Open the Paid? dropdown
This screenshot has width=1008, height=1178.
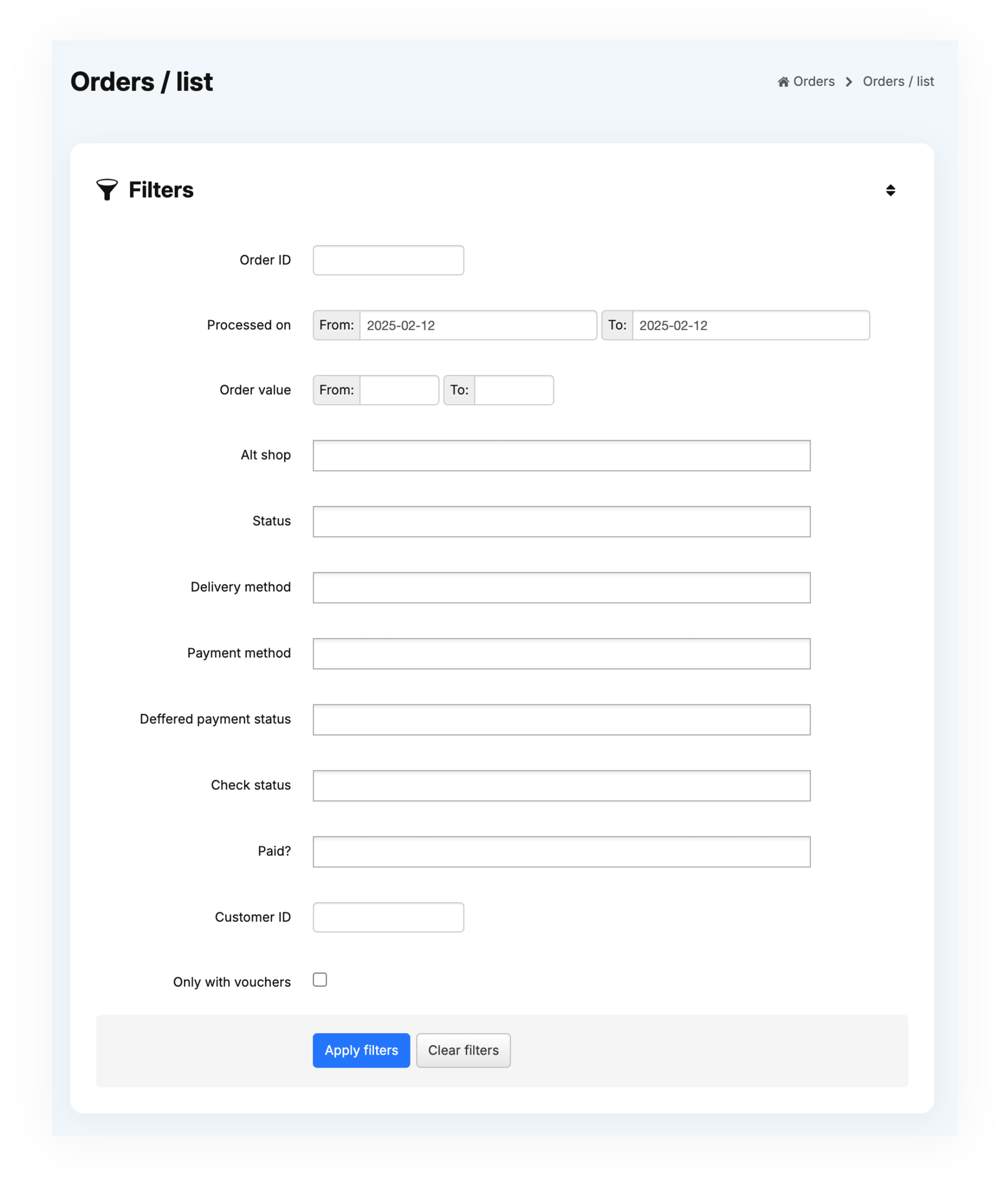tap(561, 851)
